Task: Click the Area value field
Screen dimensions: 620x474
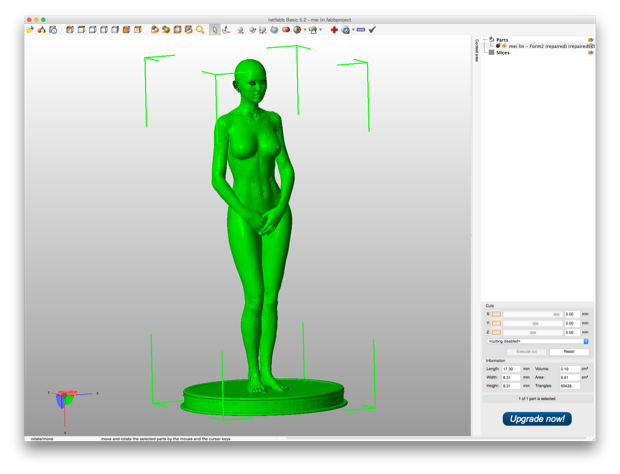Action: click(570, 378)
